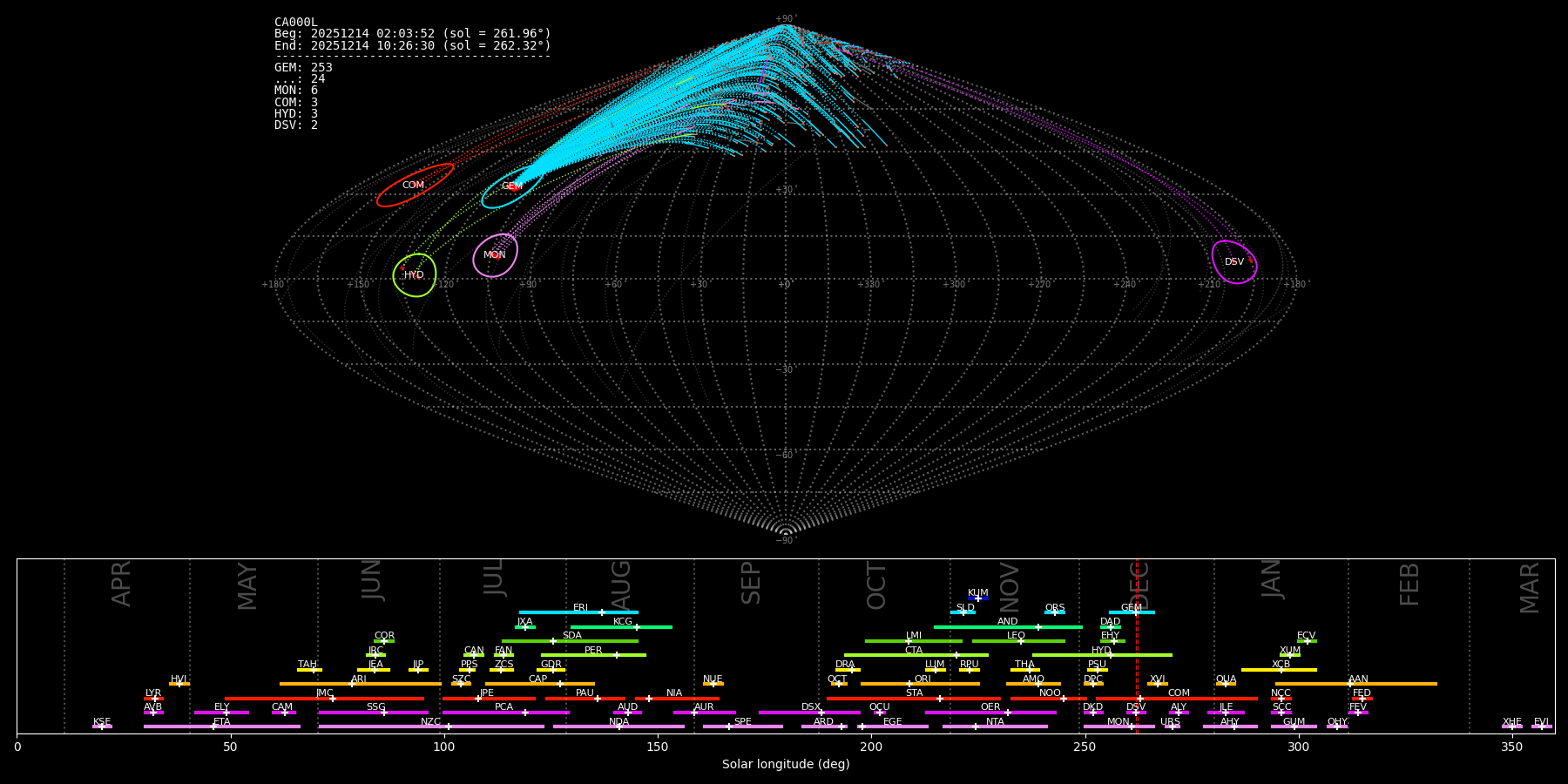The height and width of the screenshot is (784, 1568).
Task: Select the GEM radiant ellipse on the sky map
Action: [512, 188]
